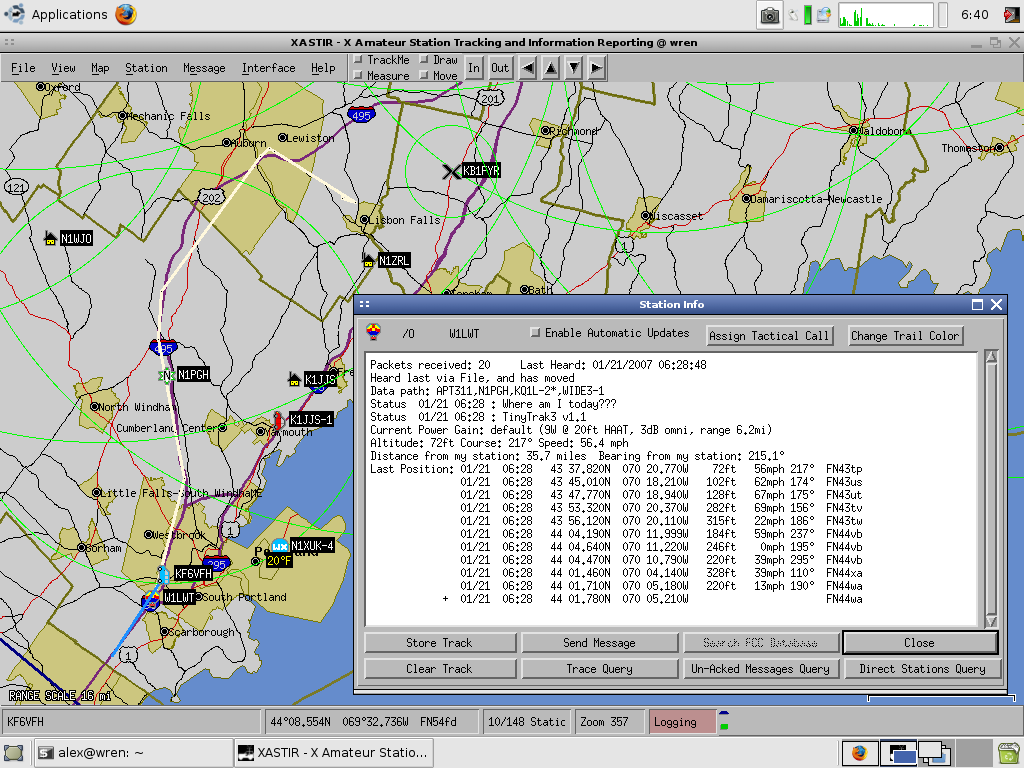Click the show desktop icon in bottom panel
The image size is (1024, 768).
point(14,753)
